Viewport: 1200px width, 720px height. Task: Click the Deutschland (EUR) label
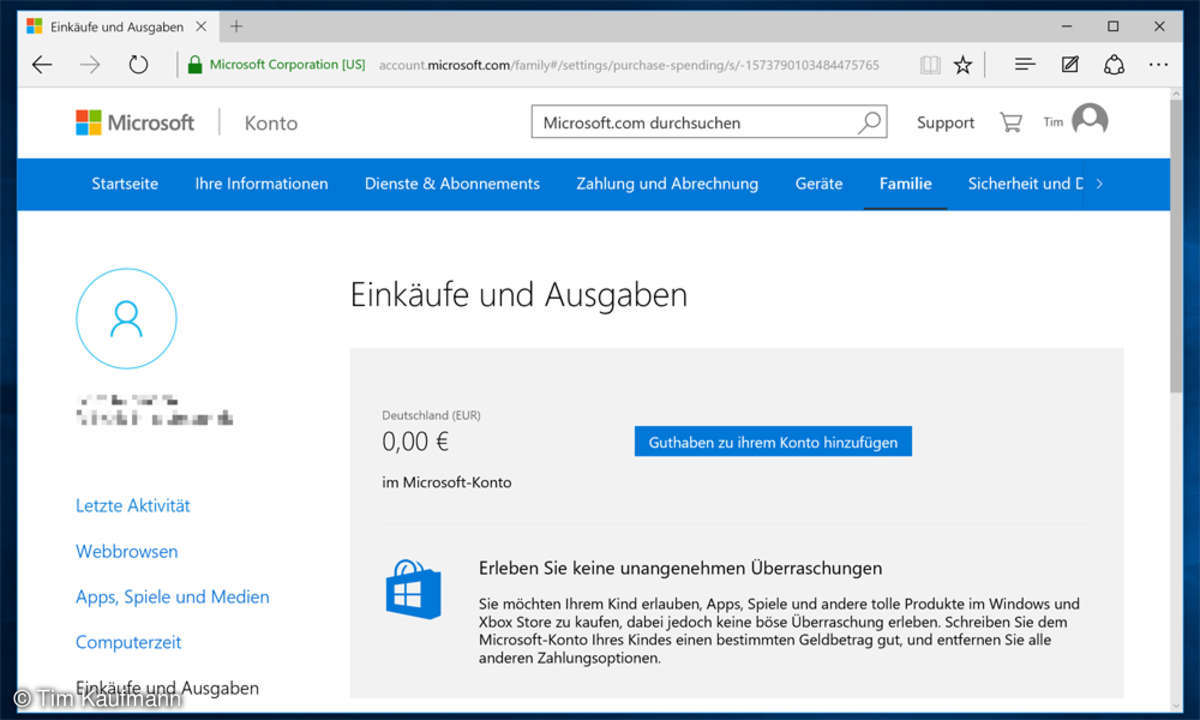[431, 415]
